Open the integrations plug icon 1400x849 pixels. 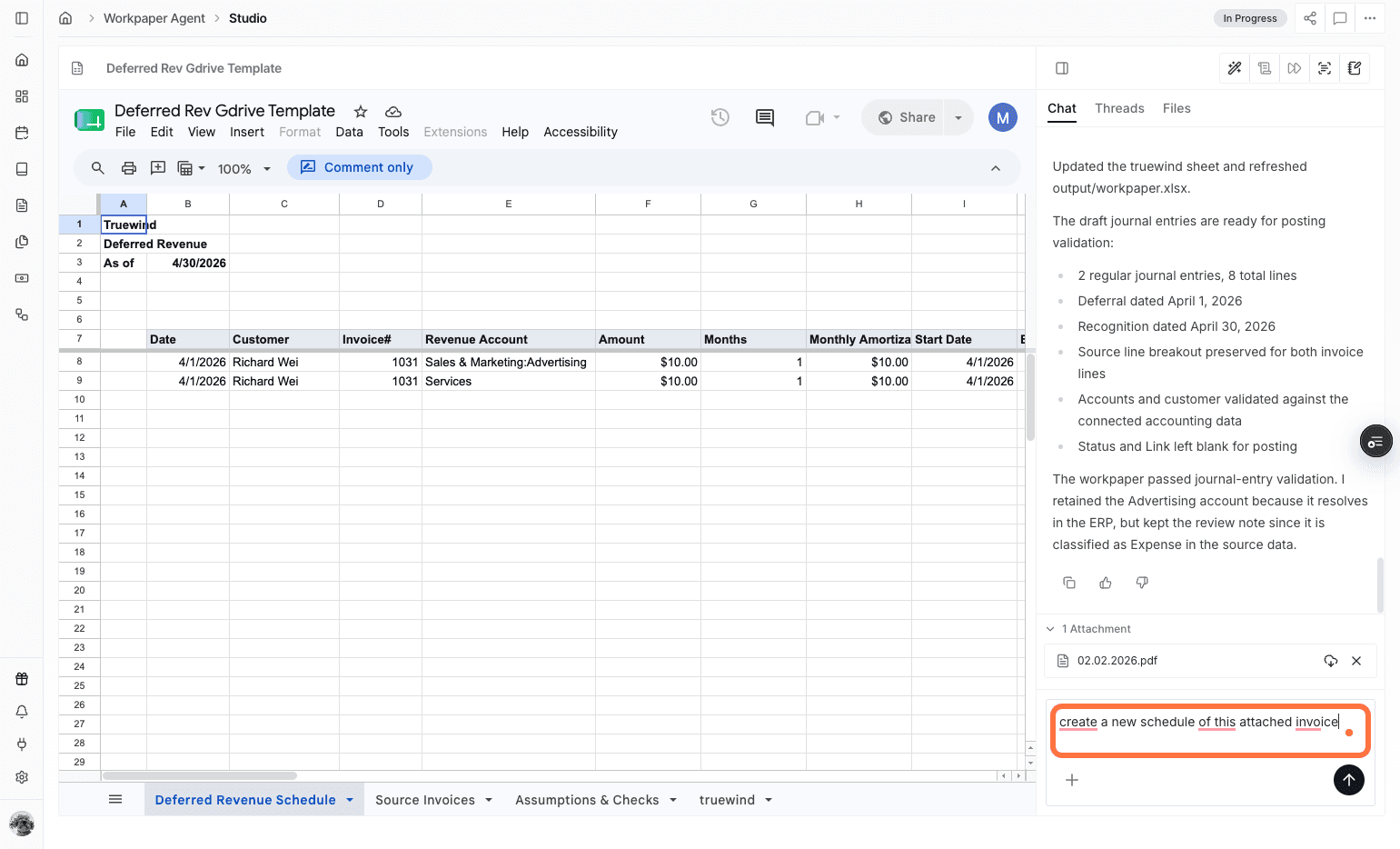click(22, 744)
